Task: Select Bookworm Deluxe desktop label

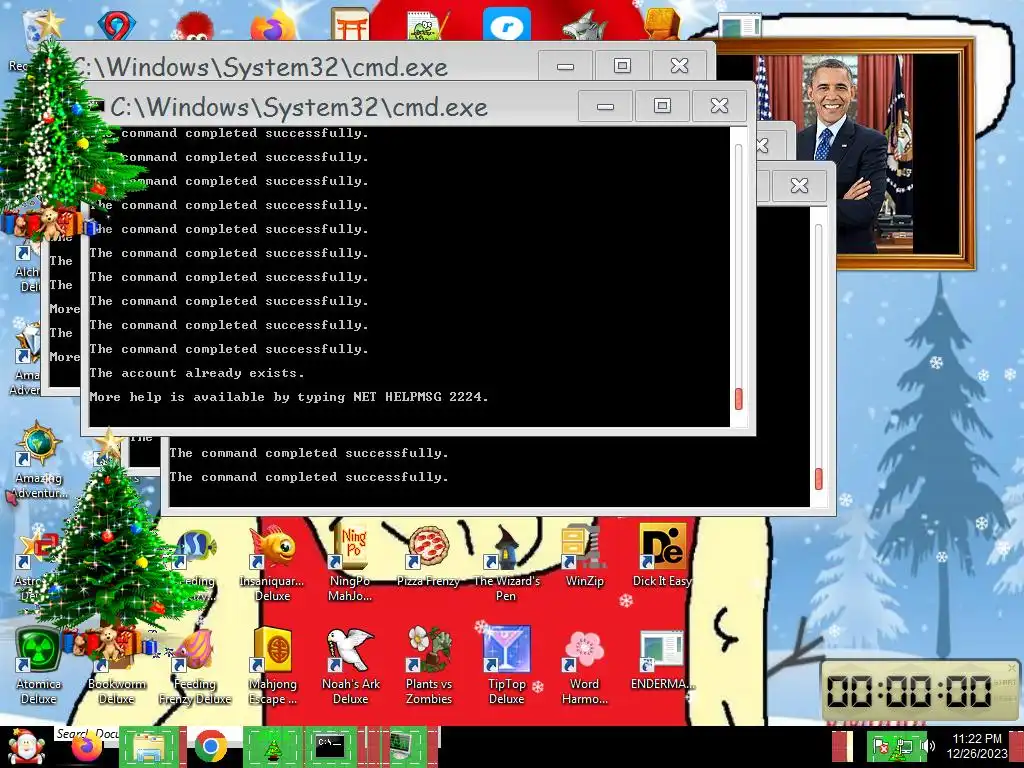Action: click(116, 691)
